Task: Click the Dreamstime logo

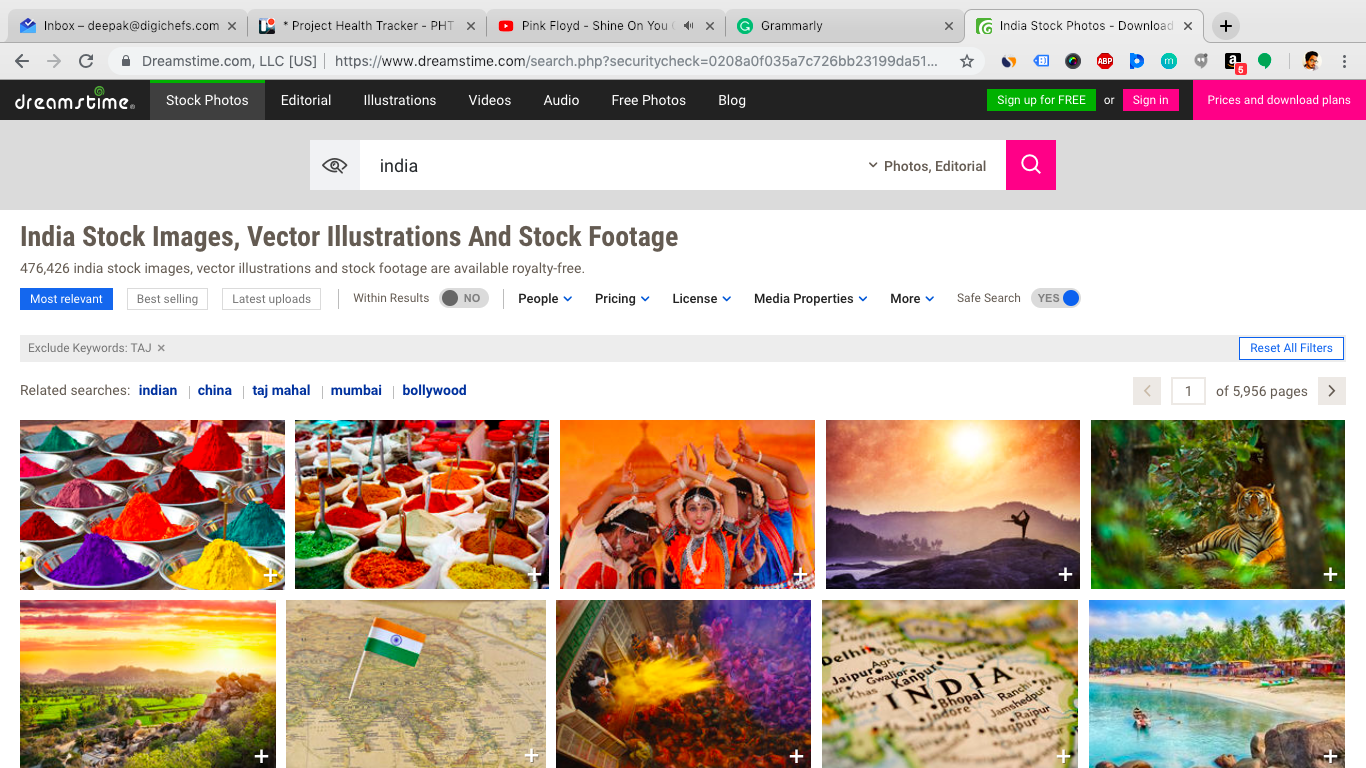Action: click(x=74, y=100)
